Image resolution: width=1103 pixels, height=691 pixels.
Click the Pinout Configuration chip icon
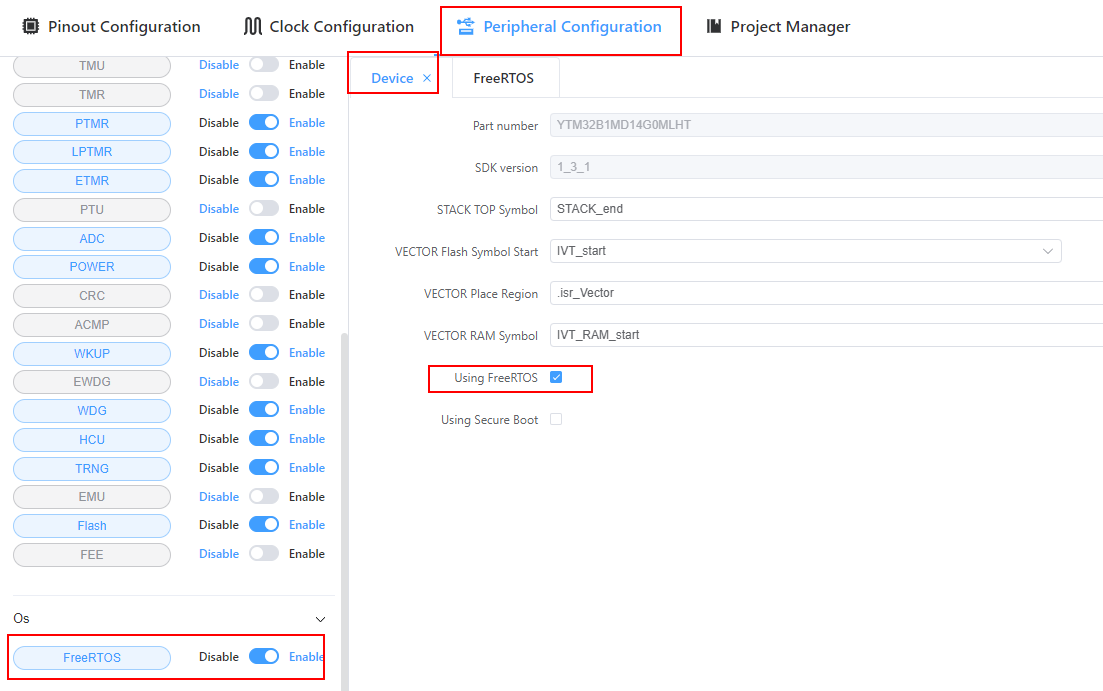(x=30, y=27)
